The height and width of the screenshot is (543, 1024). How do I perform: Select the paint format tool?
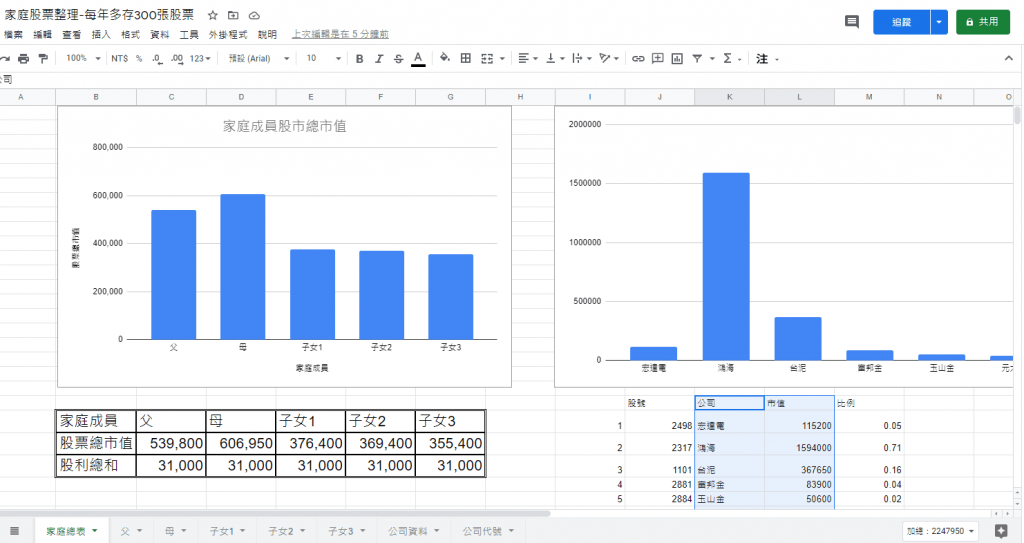coord(42,59)
